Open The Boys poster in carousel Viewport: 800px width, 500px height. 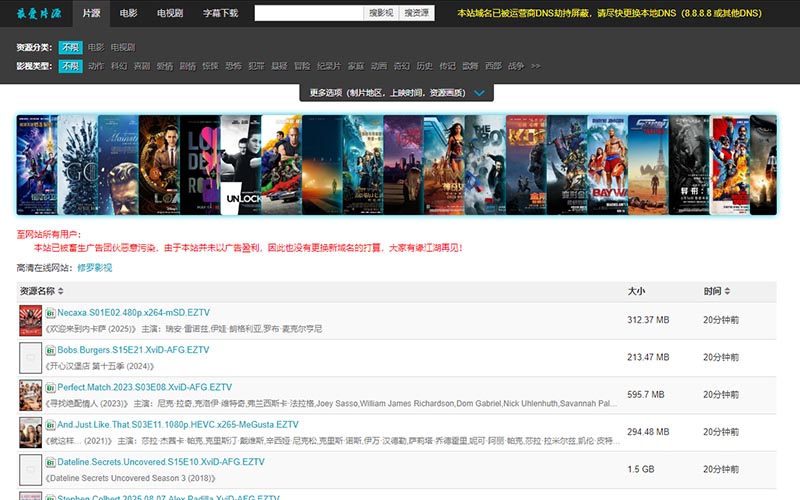point(485,165)
